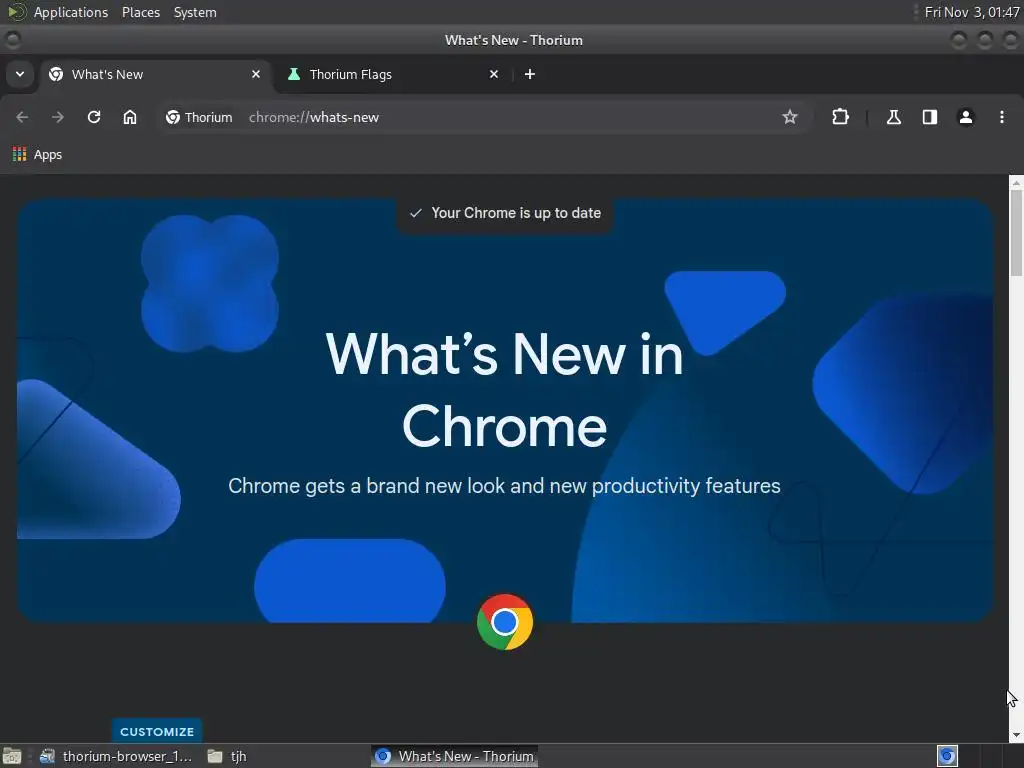Open the tab search dropdown arrow
Screen dimensions: 1024x768
[x=20, y=74]
